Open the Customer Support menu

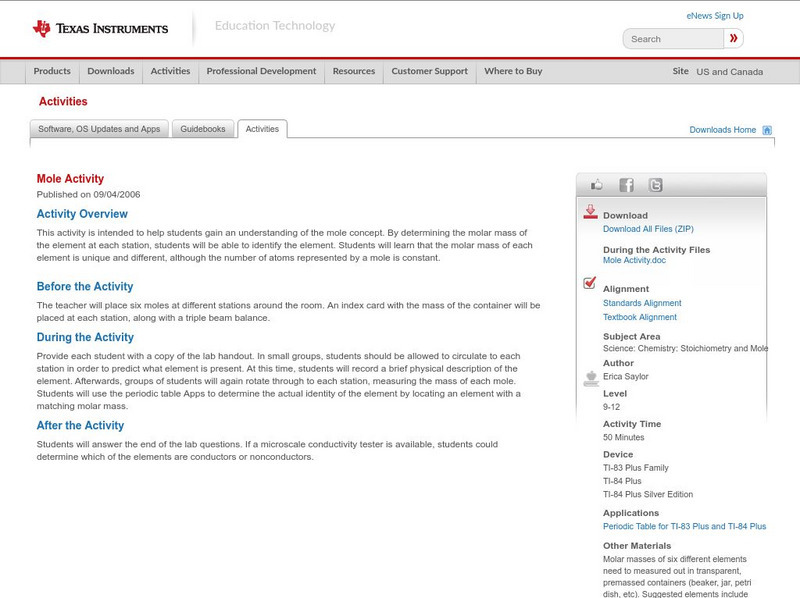point(430,71)
